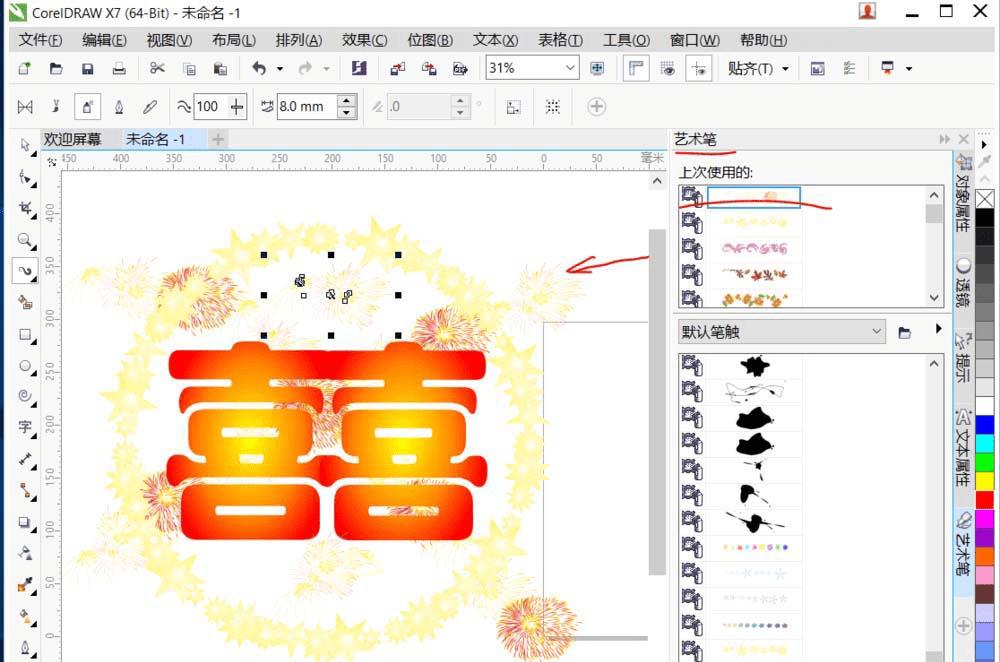Toggle show guidelines button
Viewport: 1000px width, 662px height.
[699, 68]
